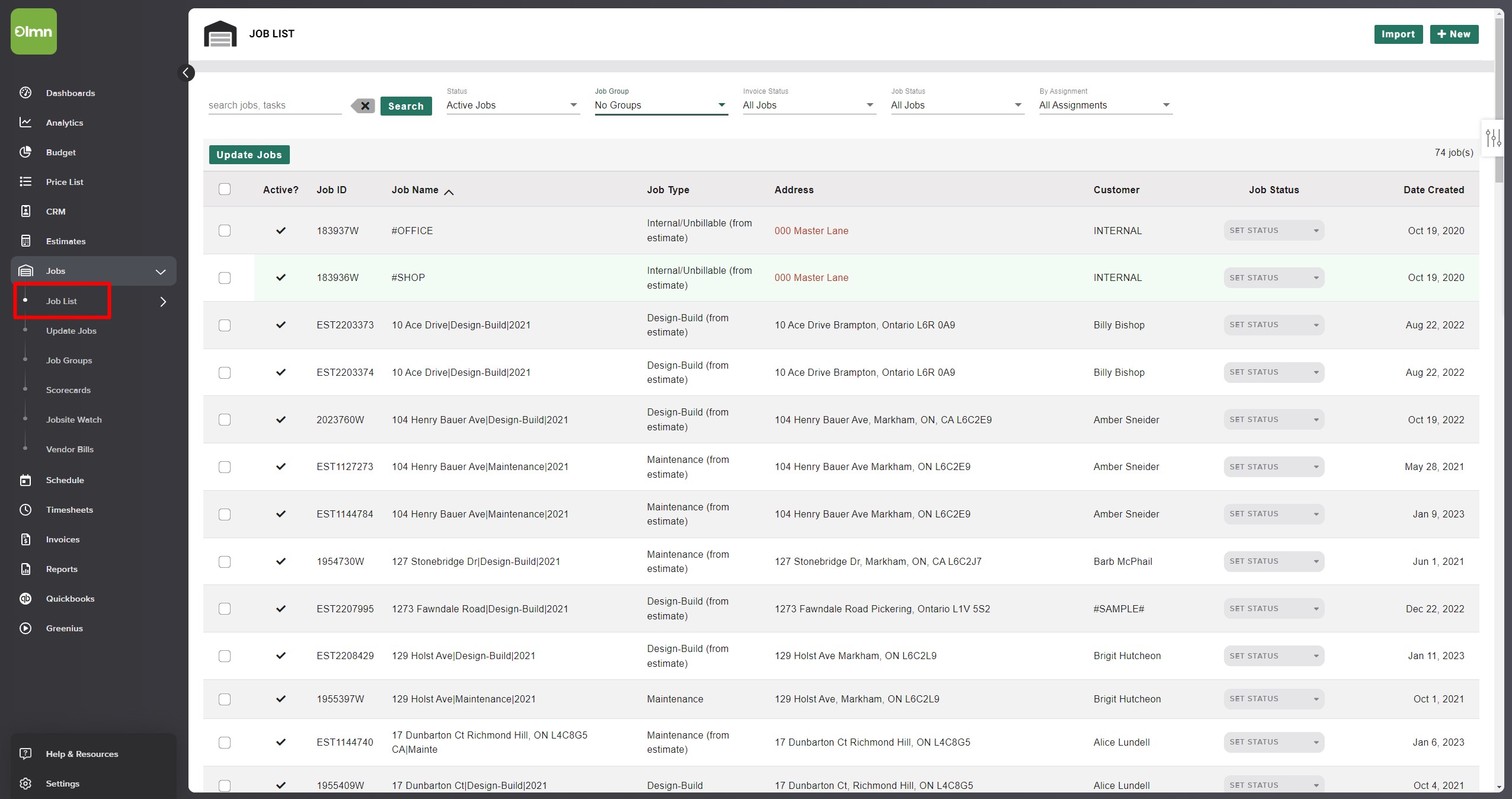The image size is (1512, 799).
Task: Click customer name Barb McPhail
Action: [x=1123, y=561]
